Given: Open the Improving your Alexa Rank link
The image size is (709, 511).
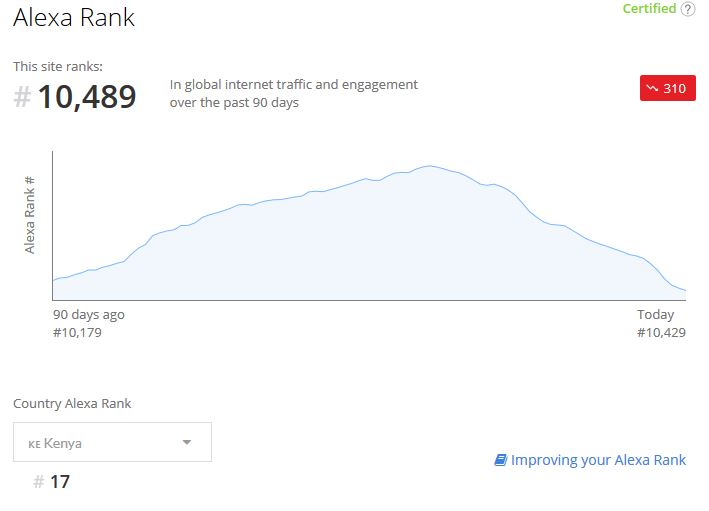Looking at the screenshot, I should 598,460.
